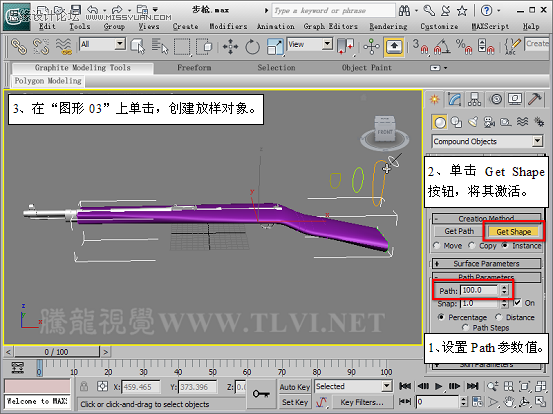Viewport: 553px width, 414px height.
Task: Select Lights category icon
Action: [x=473, y=122]
